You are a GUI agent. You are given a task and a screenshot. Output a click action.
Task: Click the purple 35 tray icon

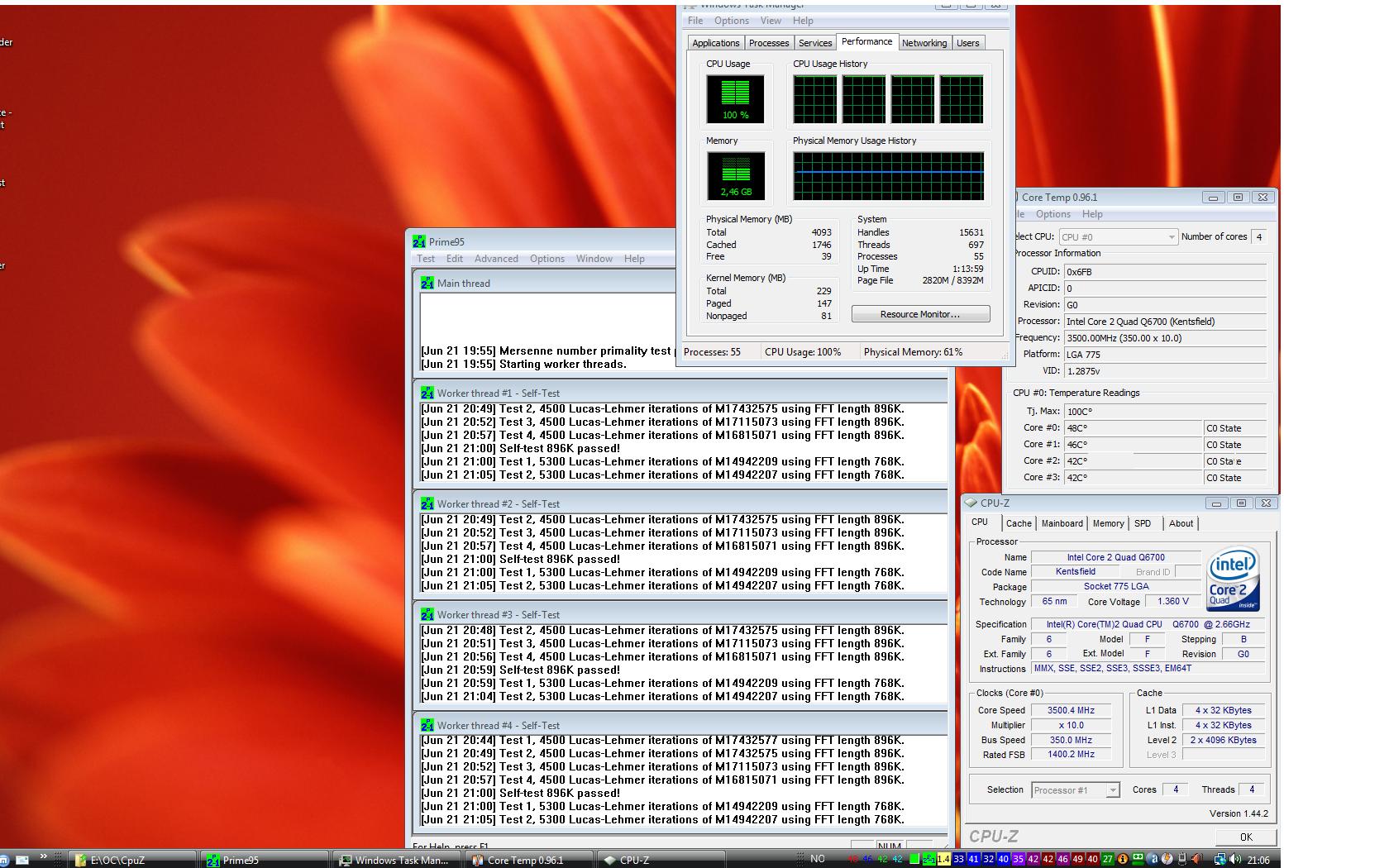click(x=1018, y=859)
